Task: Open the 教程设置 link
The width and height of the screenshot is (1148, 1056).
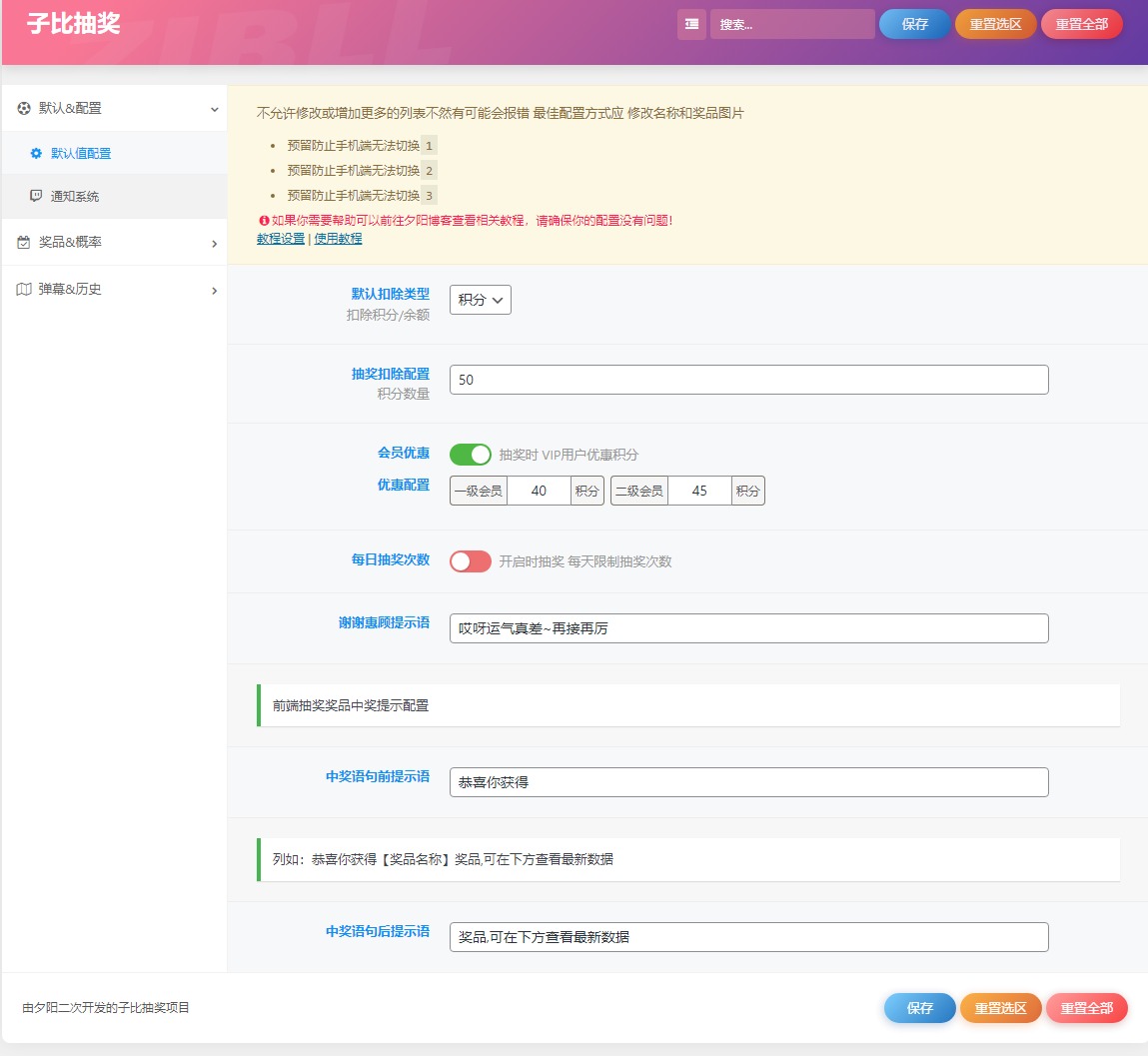Action: (x=281, y=239)
